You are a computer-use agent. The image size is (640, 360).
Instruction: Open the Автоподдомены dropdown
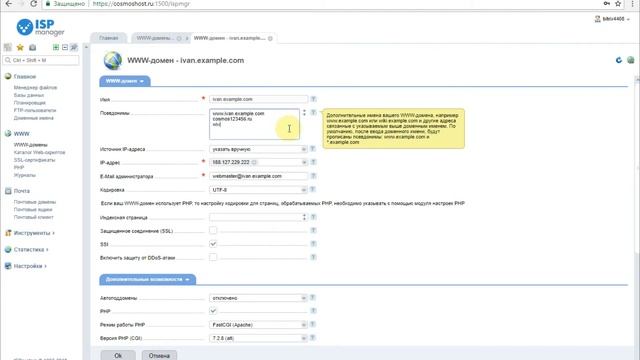pos(258,298)
